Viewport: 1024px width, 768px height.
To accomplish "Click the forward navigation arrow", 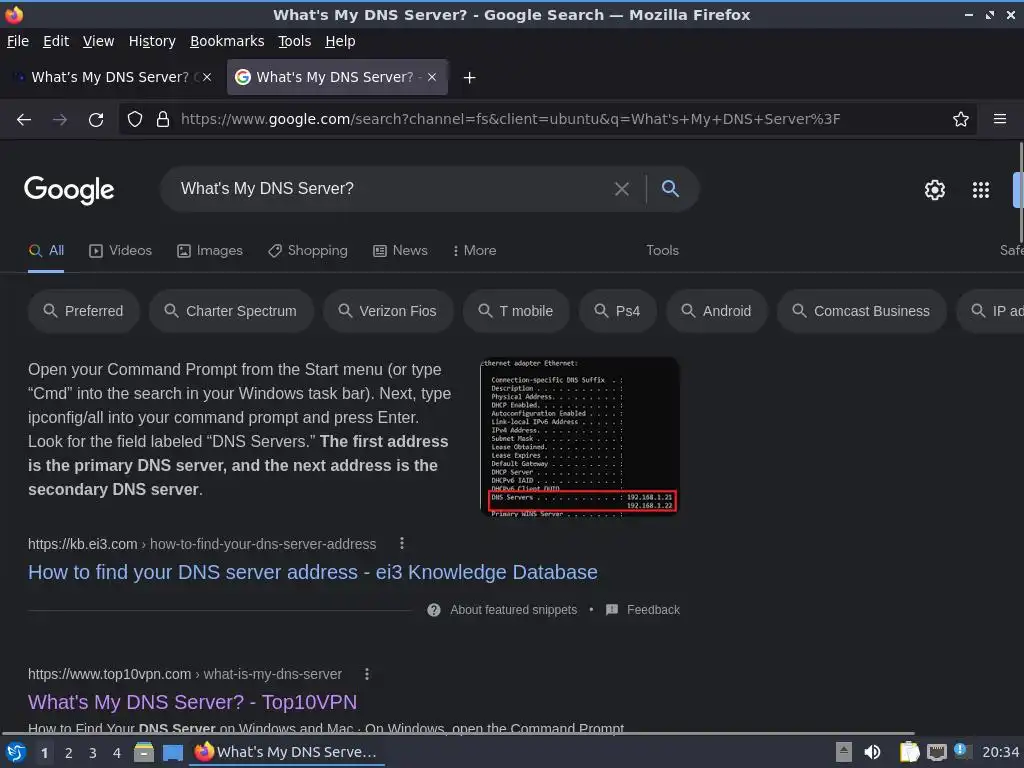I will tap(59, 120).
